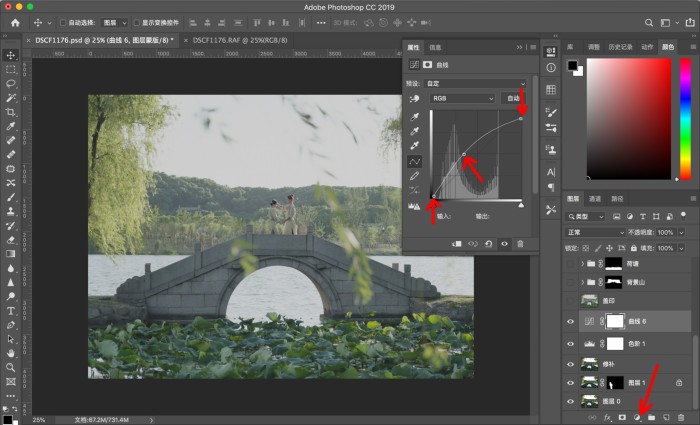The image size is (700, 425).
Task: Select the Eyedropper tool in toolbar
Action: (x=11, y=126)
